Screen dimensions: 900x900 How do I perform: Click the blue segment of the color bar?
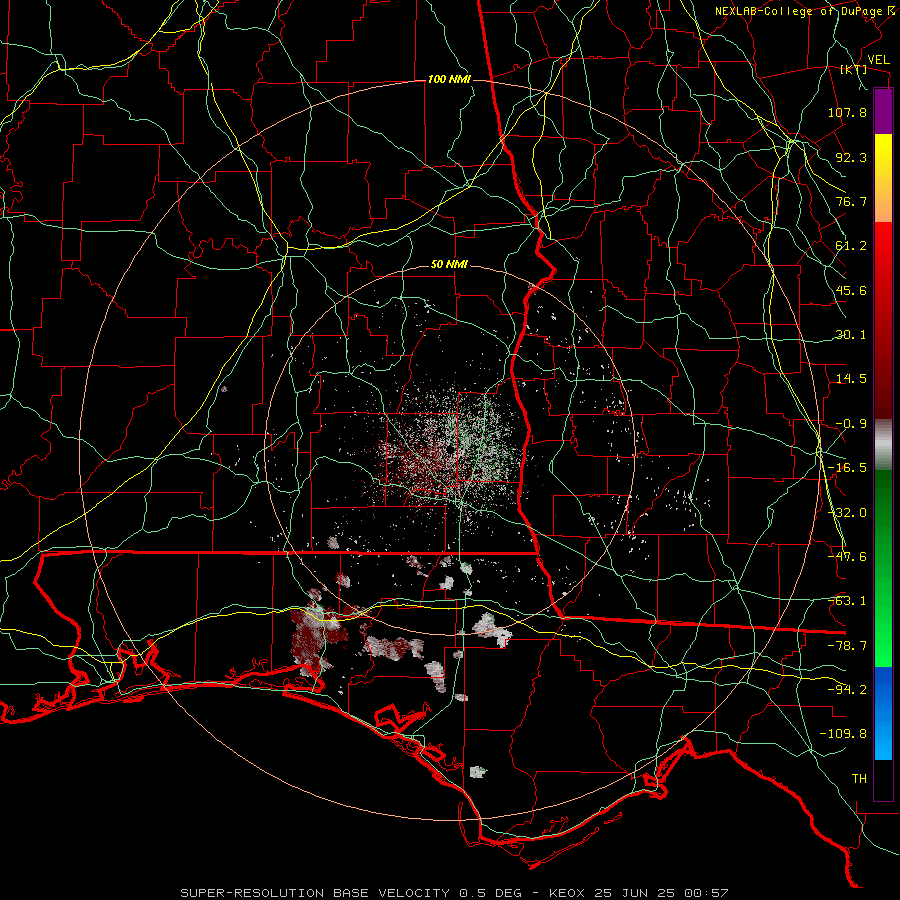[883, 713]
